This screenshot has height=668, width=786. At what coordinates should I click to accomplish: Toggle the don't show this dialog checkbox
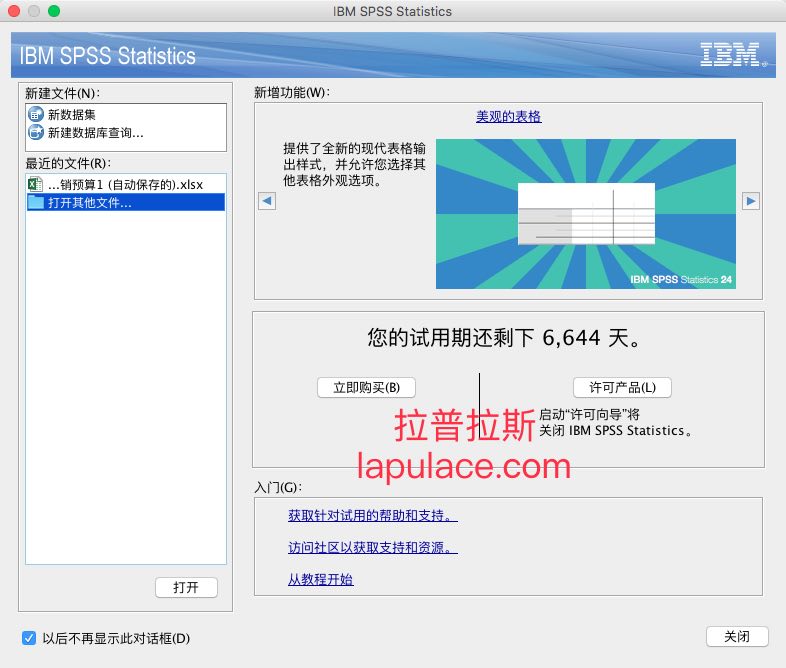(29, 638)
